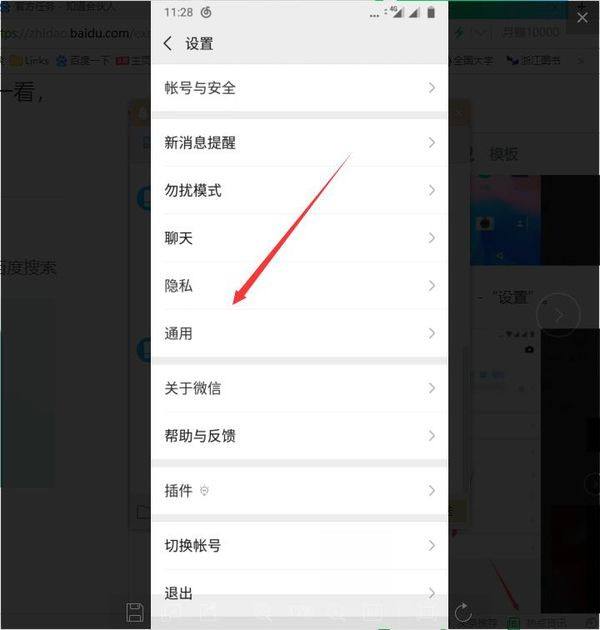Tap the swirl icon beside the clock
Screen dimensions: 600x630
pos(206,12)
